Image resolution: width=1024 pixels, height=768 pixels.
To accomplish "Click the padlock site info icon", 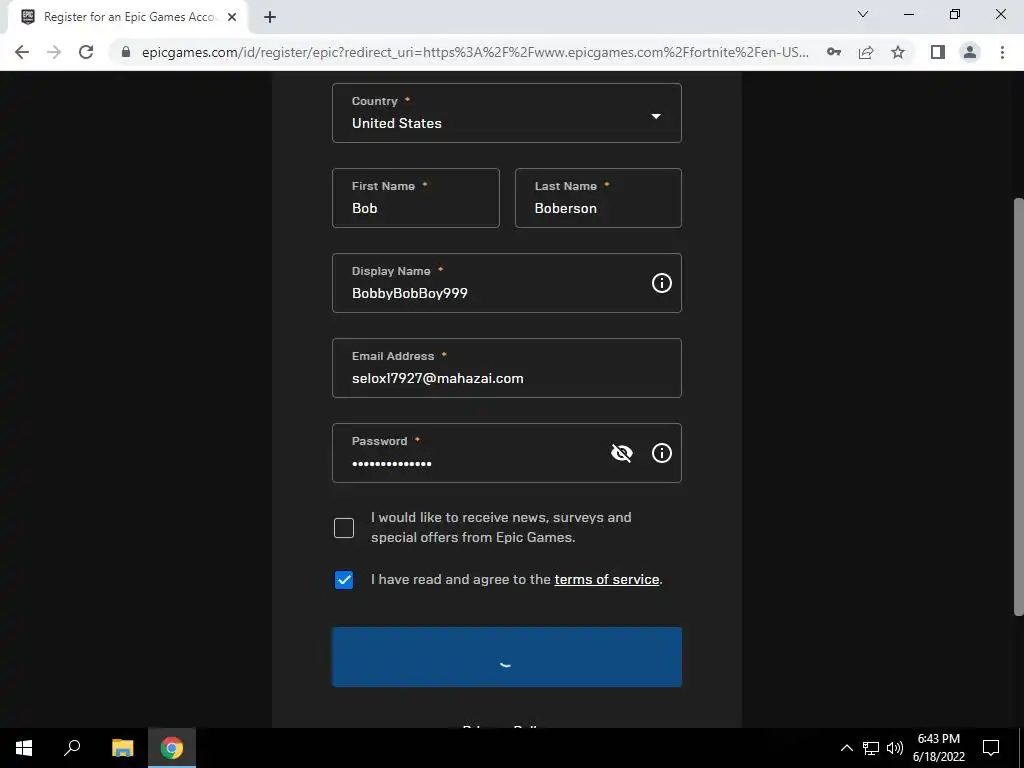I will 126,52.
